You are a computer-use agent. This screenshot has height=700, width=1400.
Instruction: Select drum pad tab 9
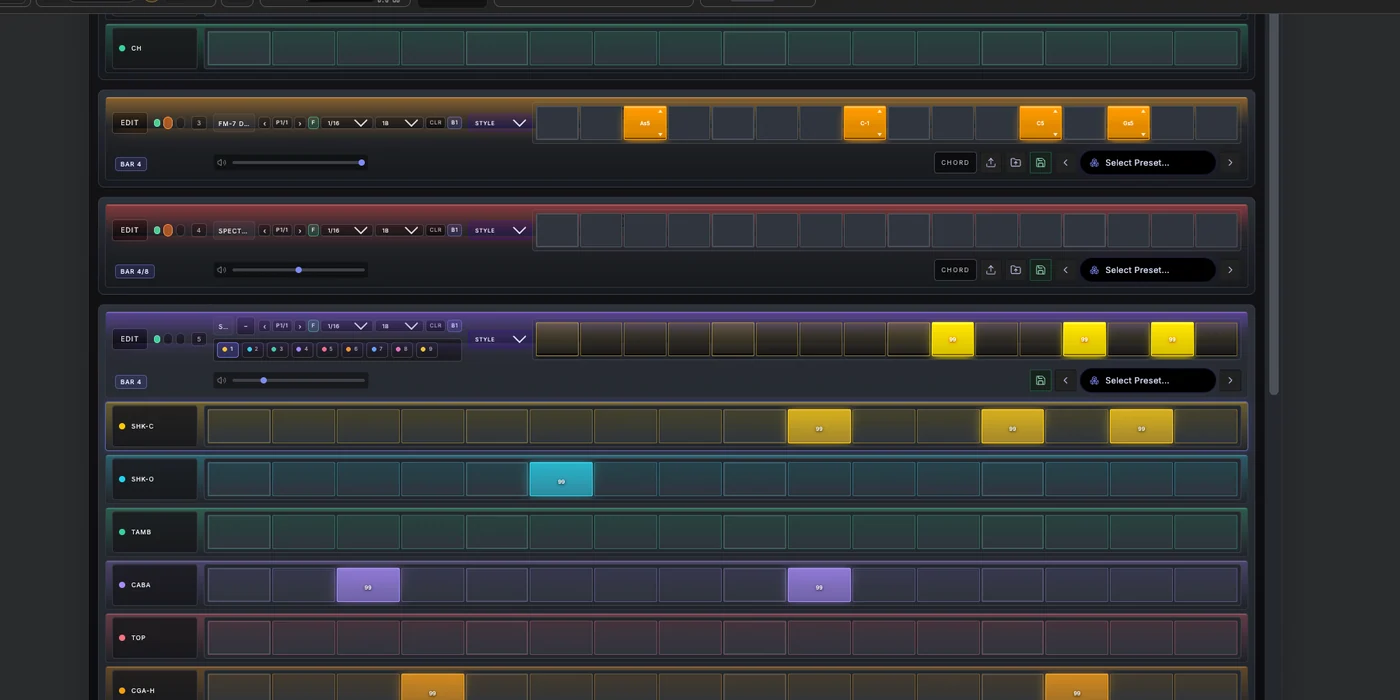click(427, 350)
